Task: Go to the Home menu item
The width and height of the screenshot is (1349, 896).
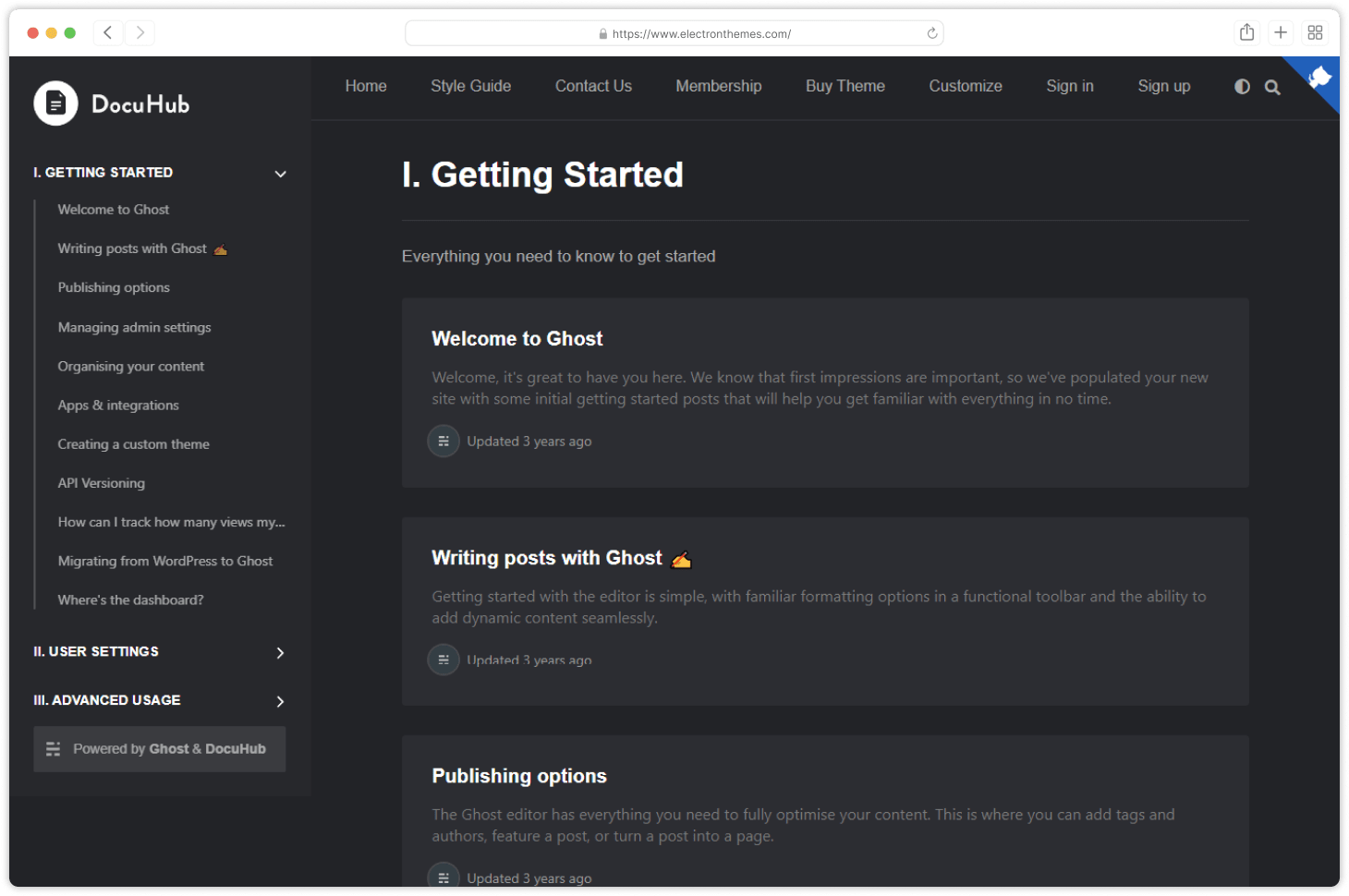Action: point(366,86)
